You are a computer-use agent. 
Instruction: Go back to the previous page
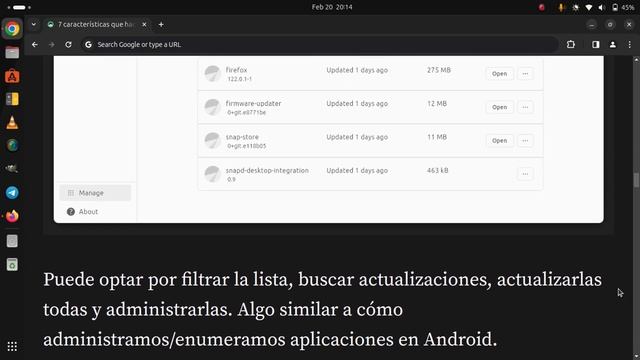click(35, 44)
